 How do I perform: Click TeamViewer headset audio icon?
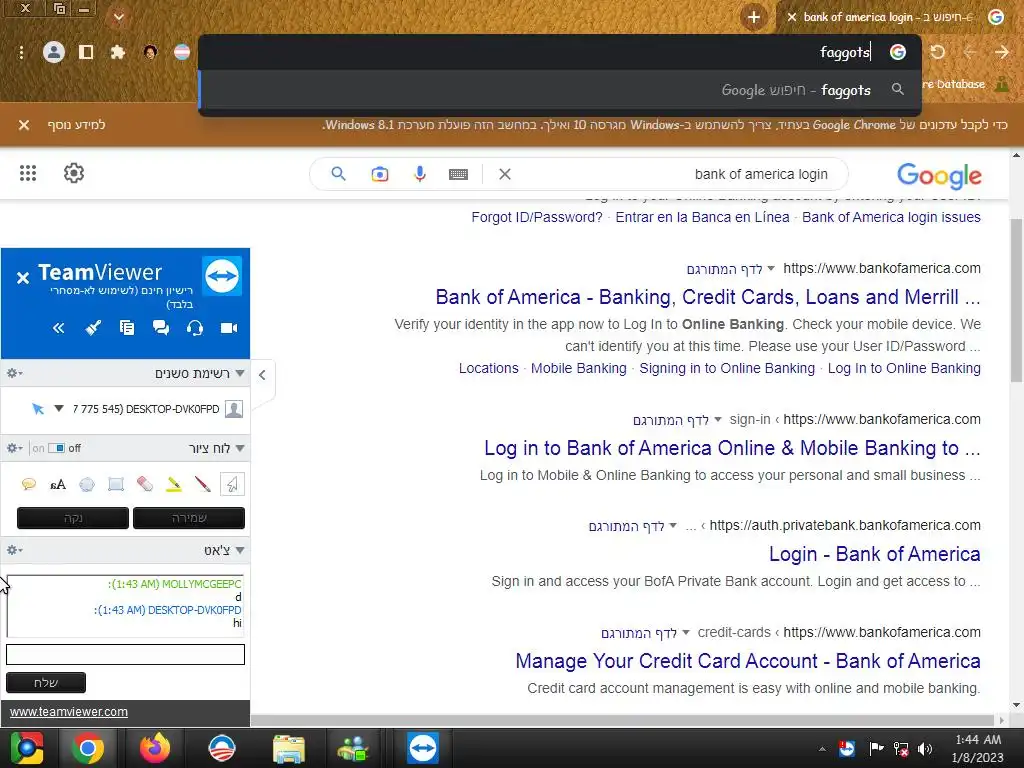(x=195, y=328)
